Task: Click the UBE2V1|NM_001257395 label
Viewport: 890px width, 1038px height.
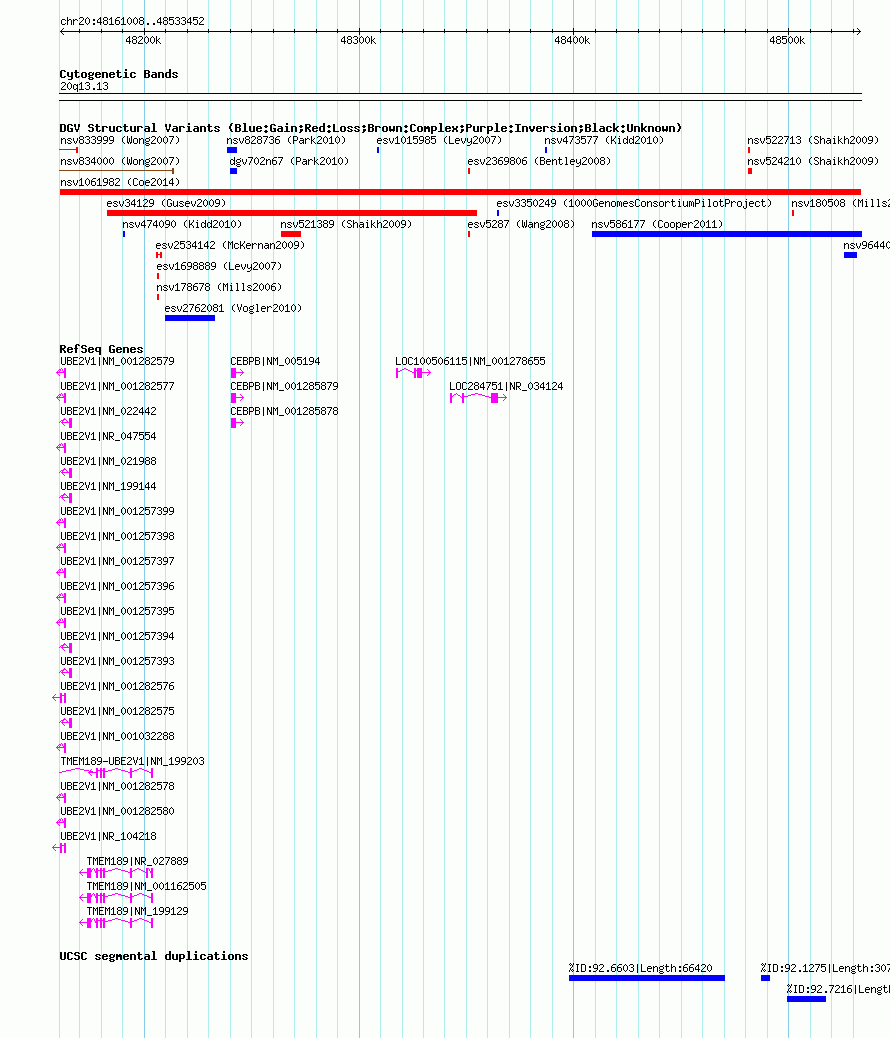Action: (x=117, y=612)
